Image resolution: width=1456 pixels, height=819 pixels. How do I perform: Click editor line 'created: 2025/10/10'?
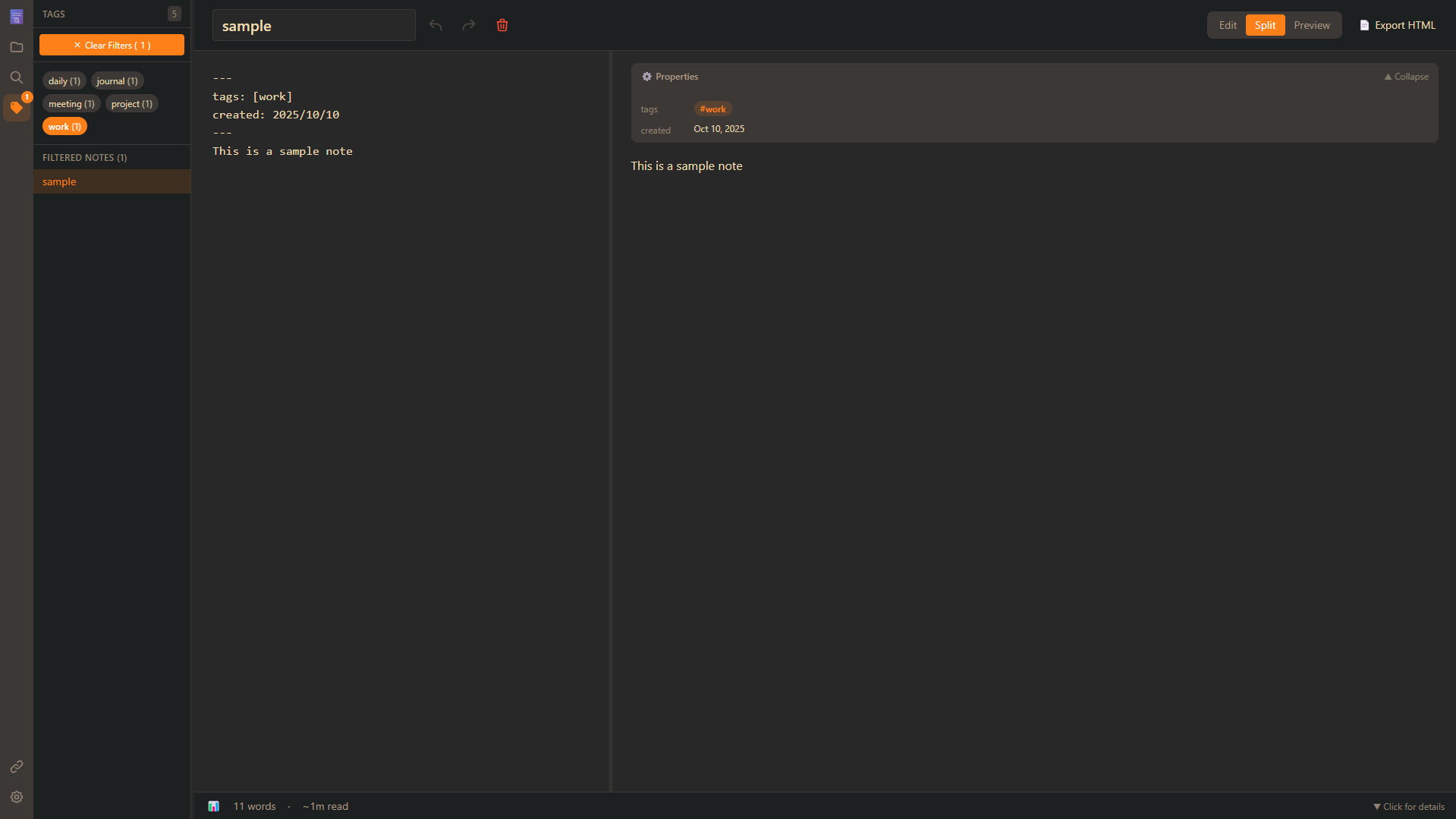coord(275,115)
